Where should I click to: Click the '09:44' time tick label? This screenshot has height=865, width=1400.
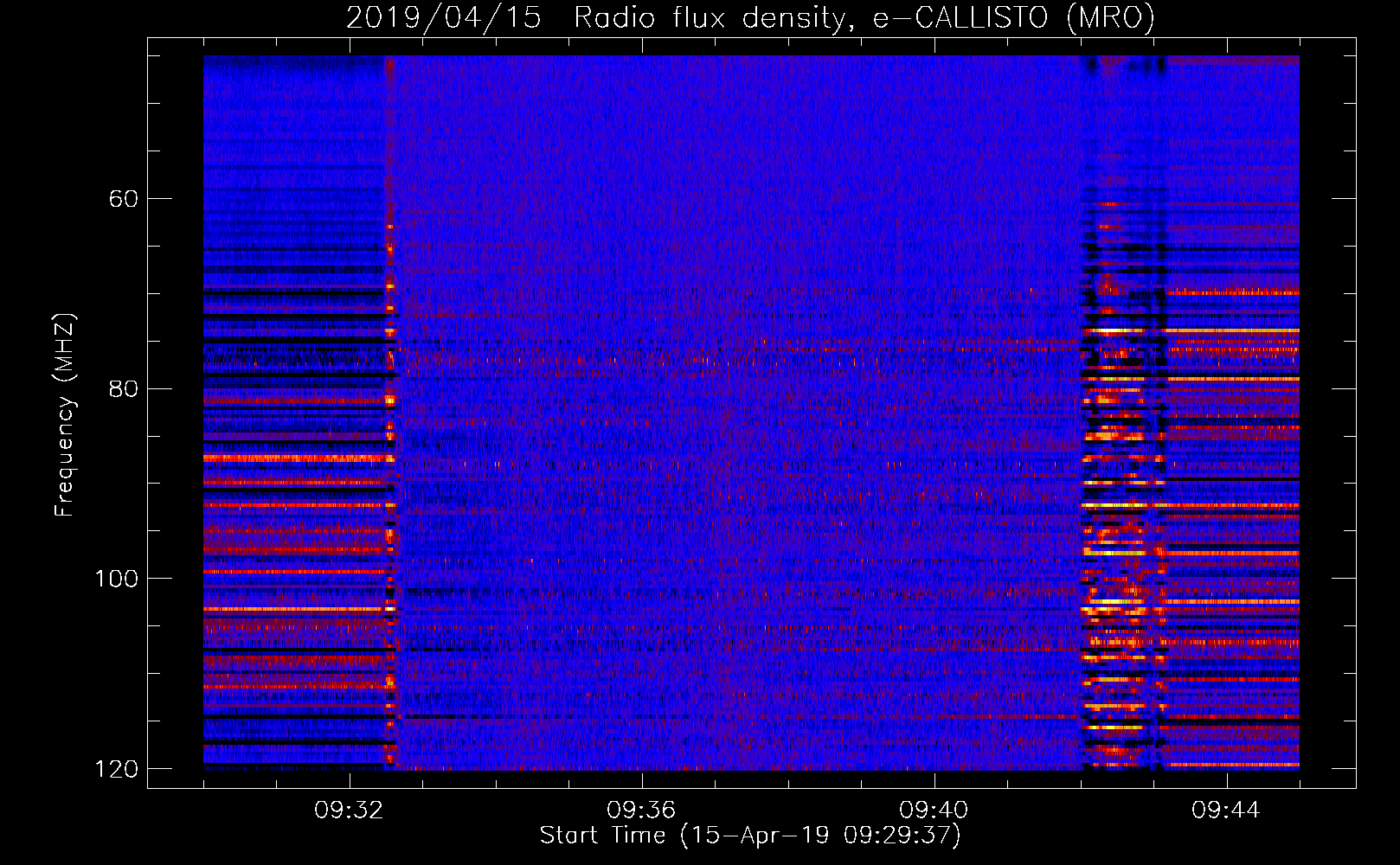click(1226, 811)
